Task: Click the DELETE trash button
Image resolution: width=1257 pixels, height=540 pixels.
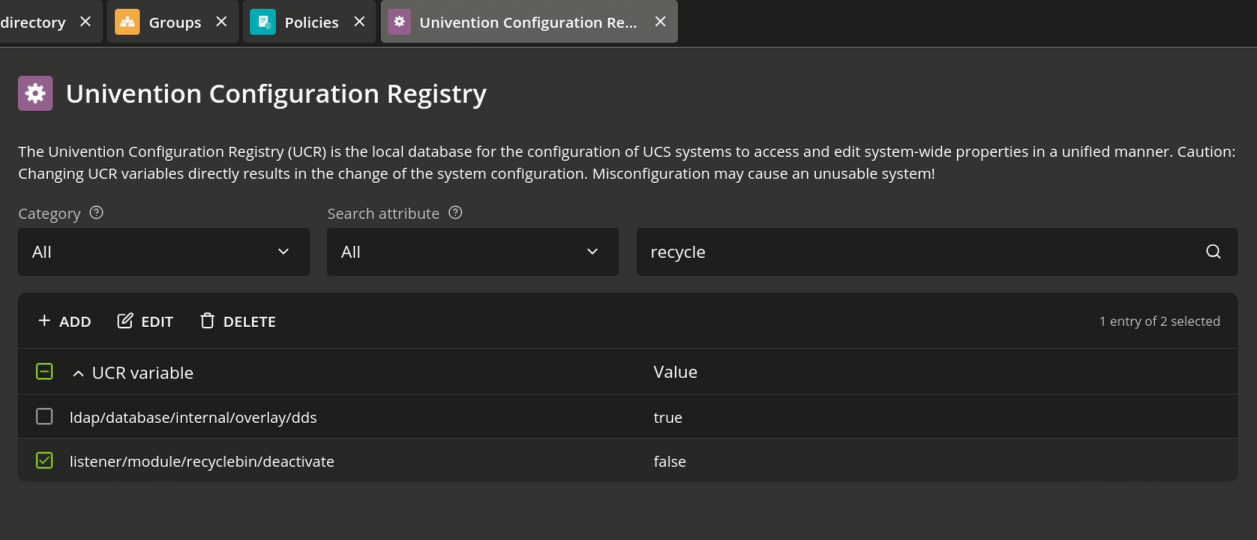Action: coord(237,321)
